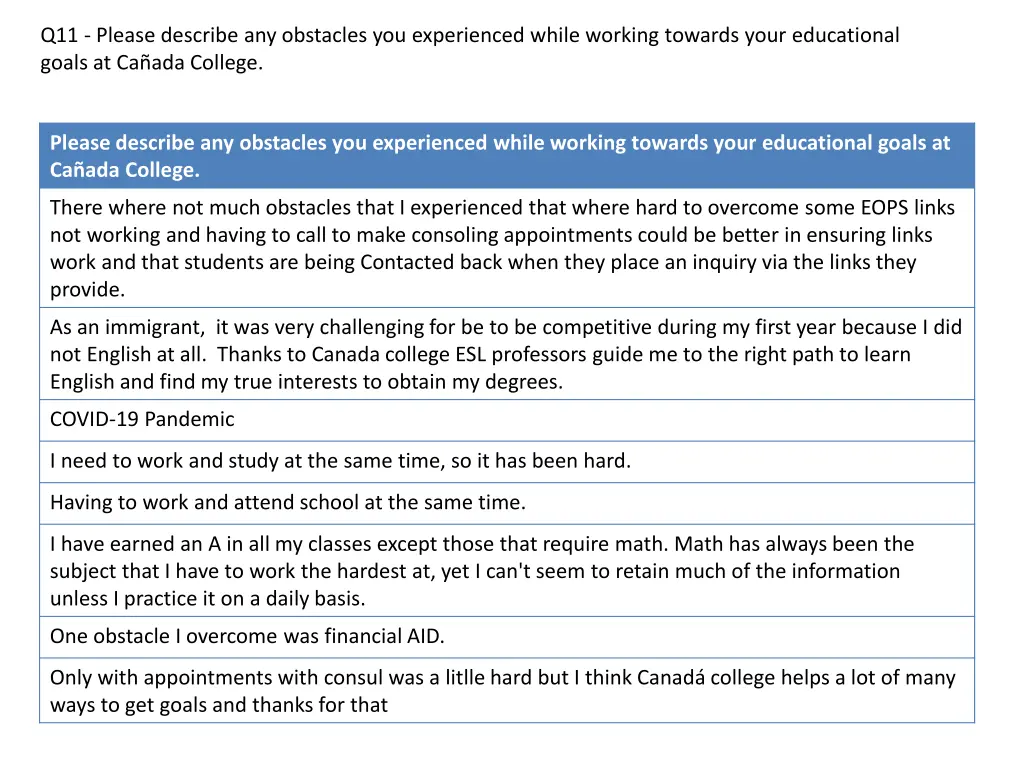The height and width of the screenshot is (768, 1024).
Task: Select the math classes response row
Action: coord(507,571)
